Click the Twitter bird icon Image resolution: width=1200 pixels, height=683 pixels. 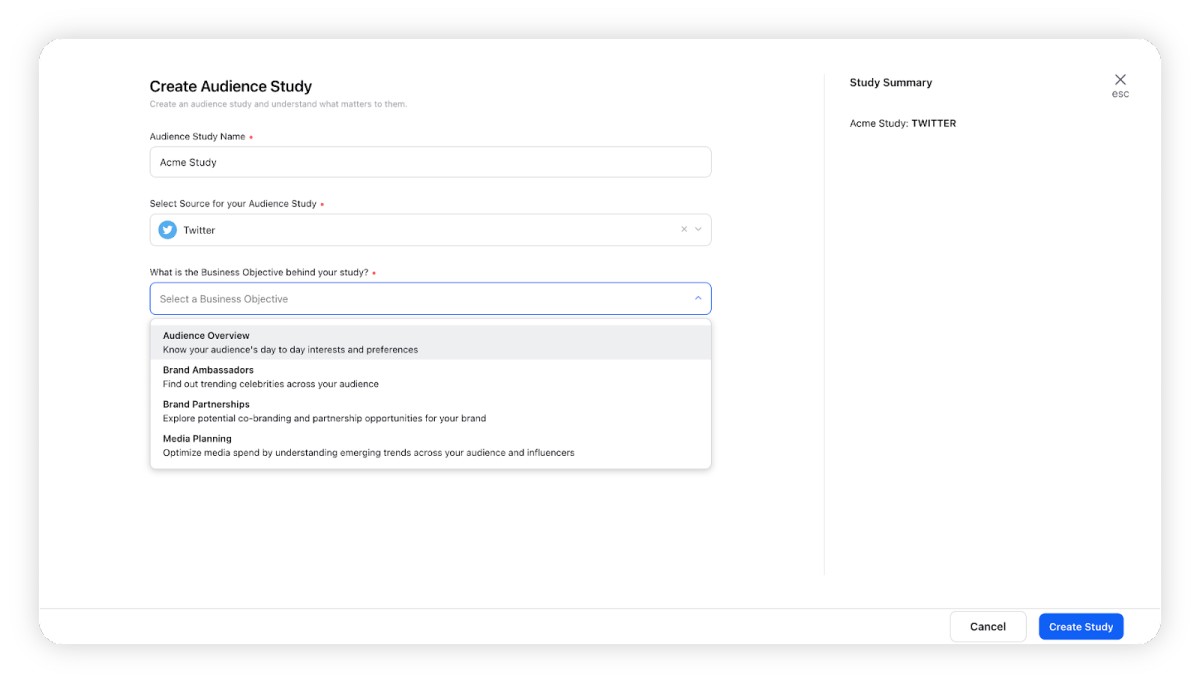coord(168,230)
